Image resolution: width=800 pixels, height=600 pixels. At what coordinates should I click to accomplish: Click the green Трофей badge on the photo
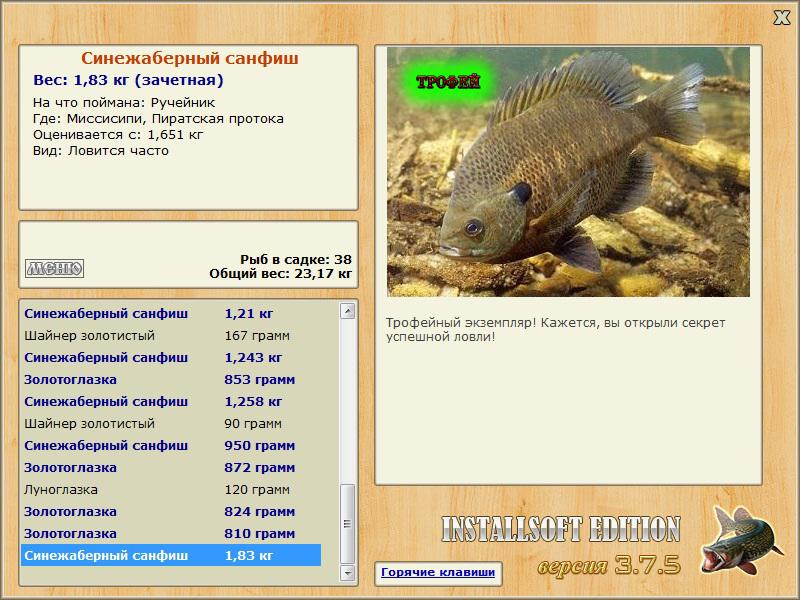448,82
